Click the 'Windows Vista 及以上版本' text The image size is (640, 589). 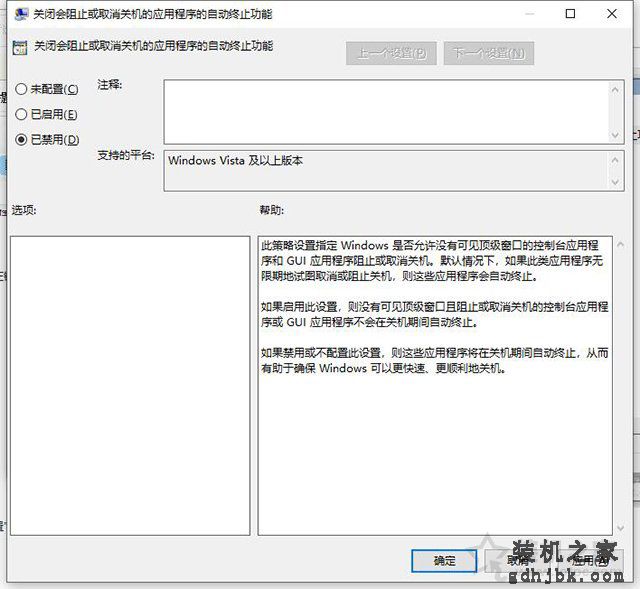(x=236, y=160)
